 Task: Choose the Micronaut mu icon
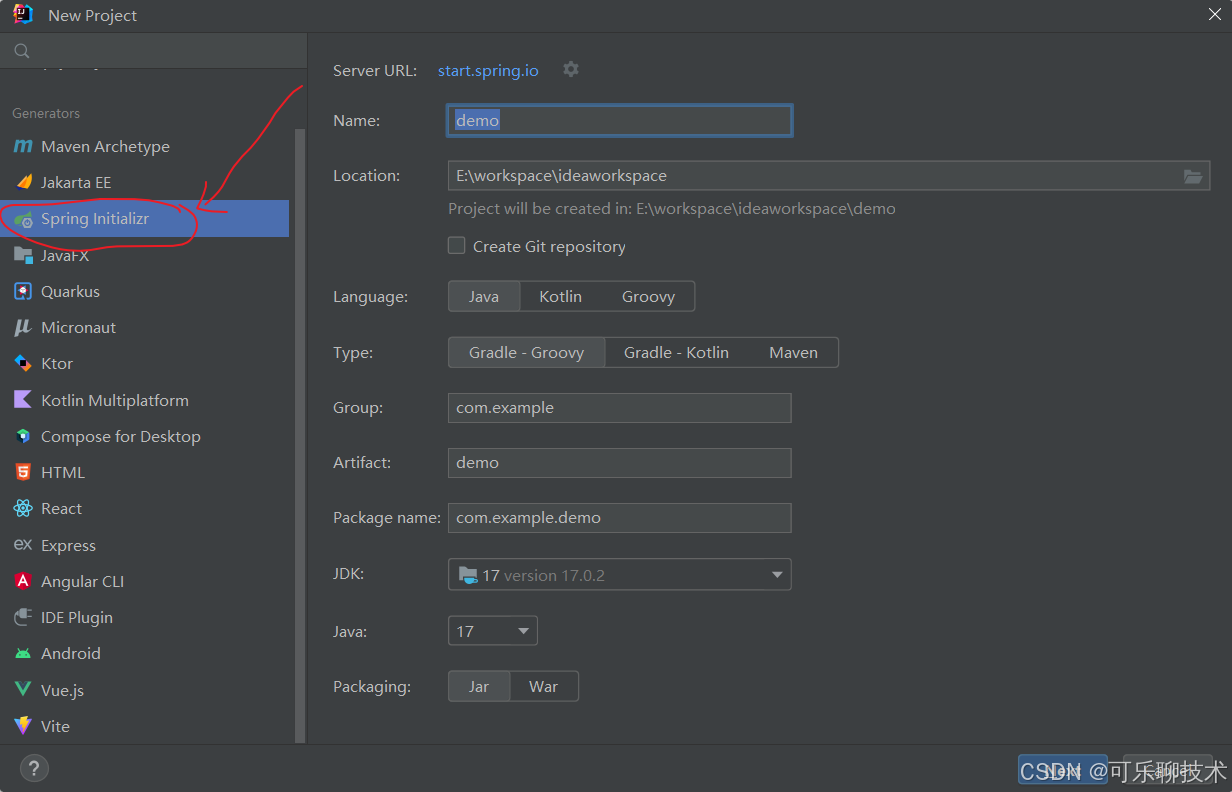click(23, 327)
